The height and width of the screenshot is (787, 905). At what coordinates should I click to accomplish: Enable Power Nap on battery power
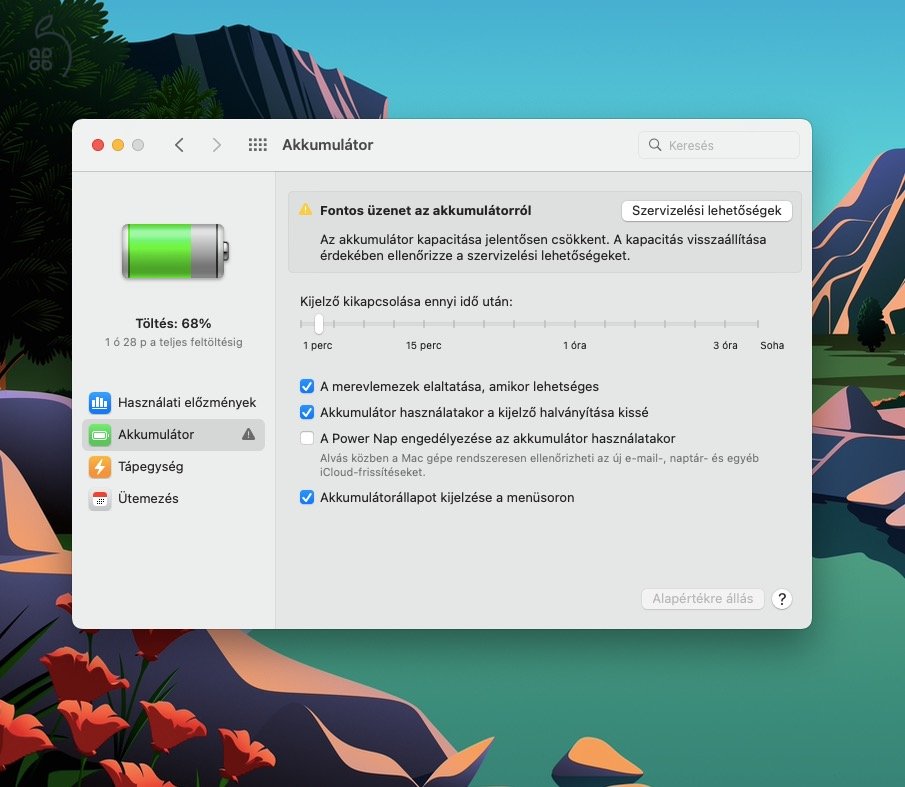point(306,438)
